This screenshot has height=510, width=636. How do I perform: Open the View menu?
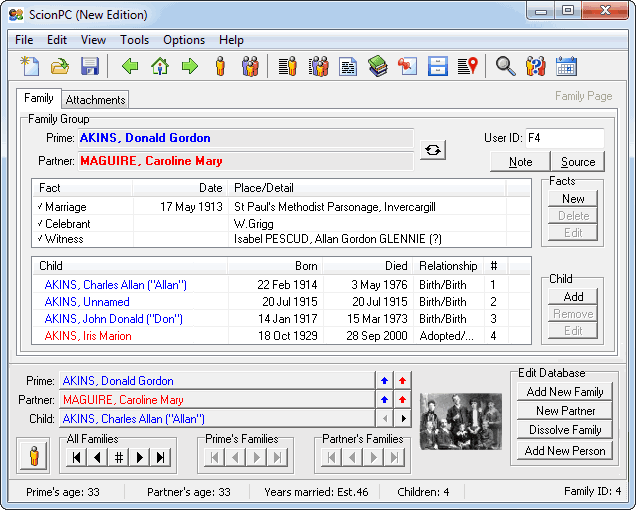[x=93, y=40]
